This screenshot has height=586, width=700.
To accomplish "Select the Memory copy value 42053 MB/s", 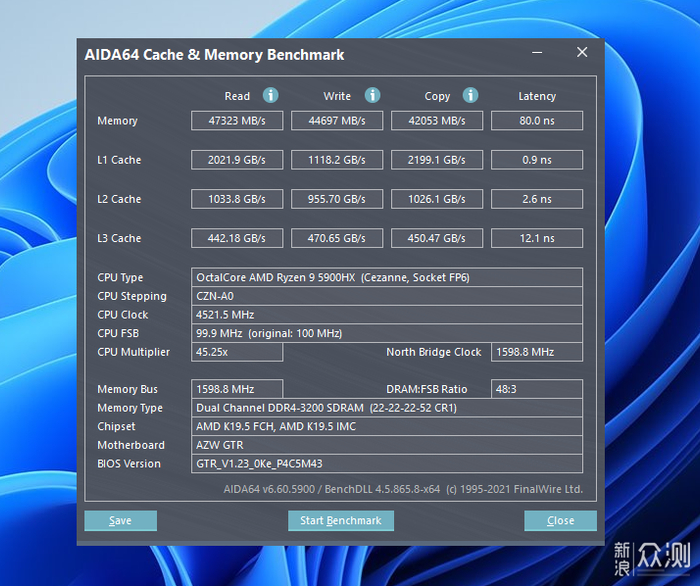I will [x=437, y=121].
